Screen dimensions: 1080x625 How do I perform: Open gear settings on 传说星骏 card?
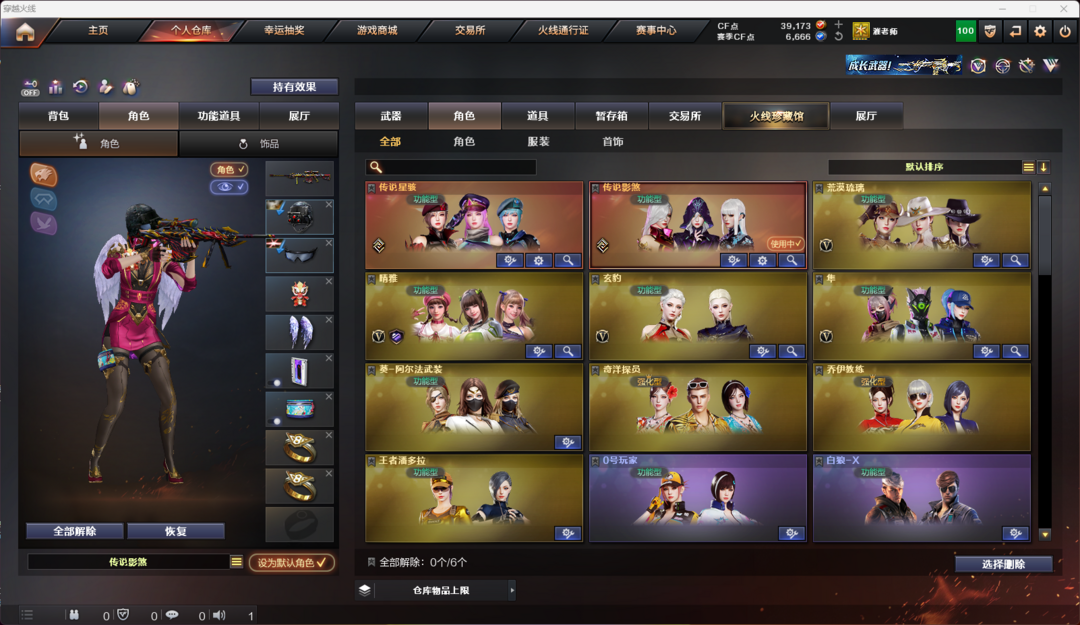[539, 260]
